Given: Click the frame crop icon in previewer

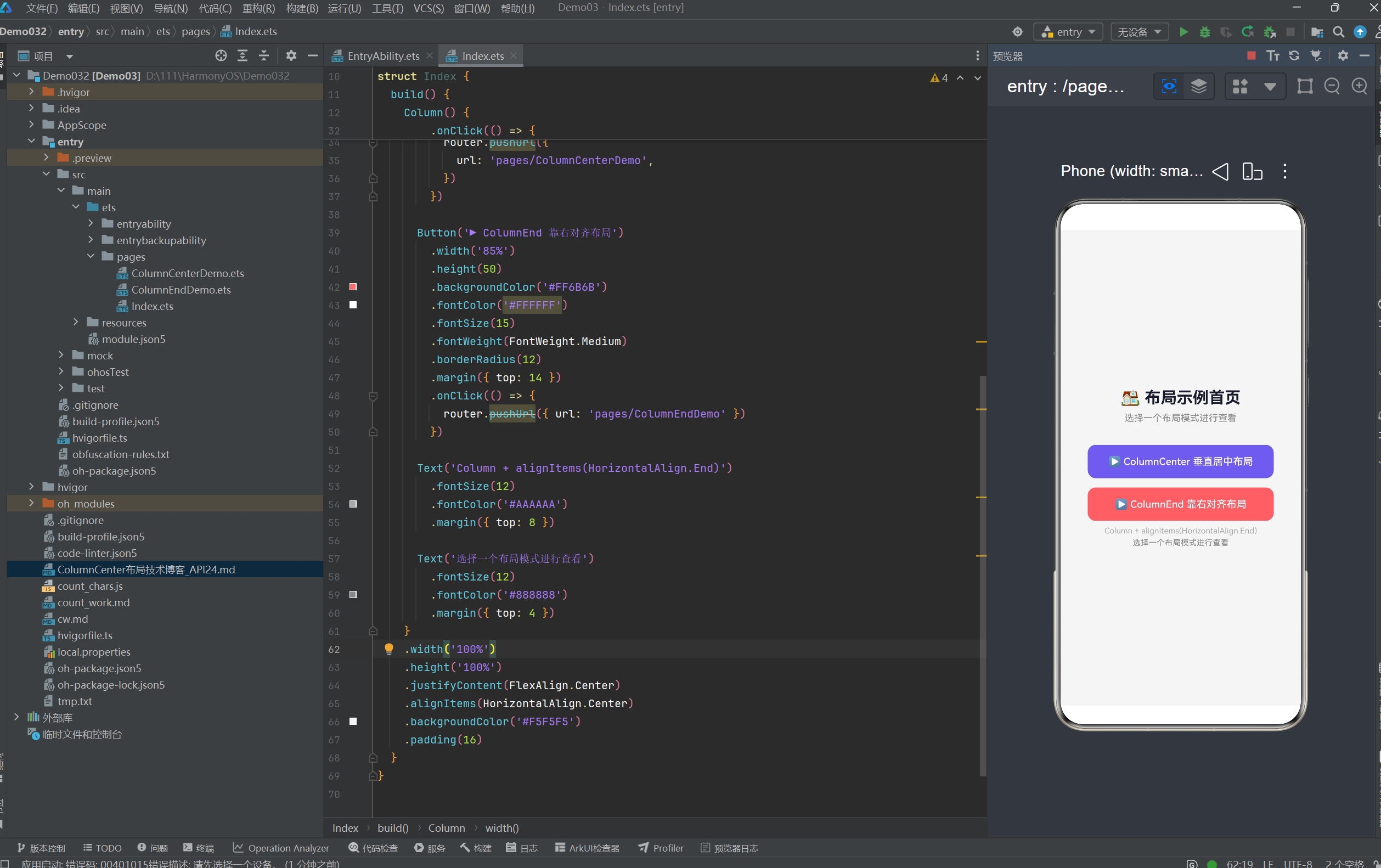Looking at the screenshot, I should tap(1305, 87).
